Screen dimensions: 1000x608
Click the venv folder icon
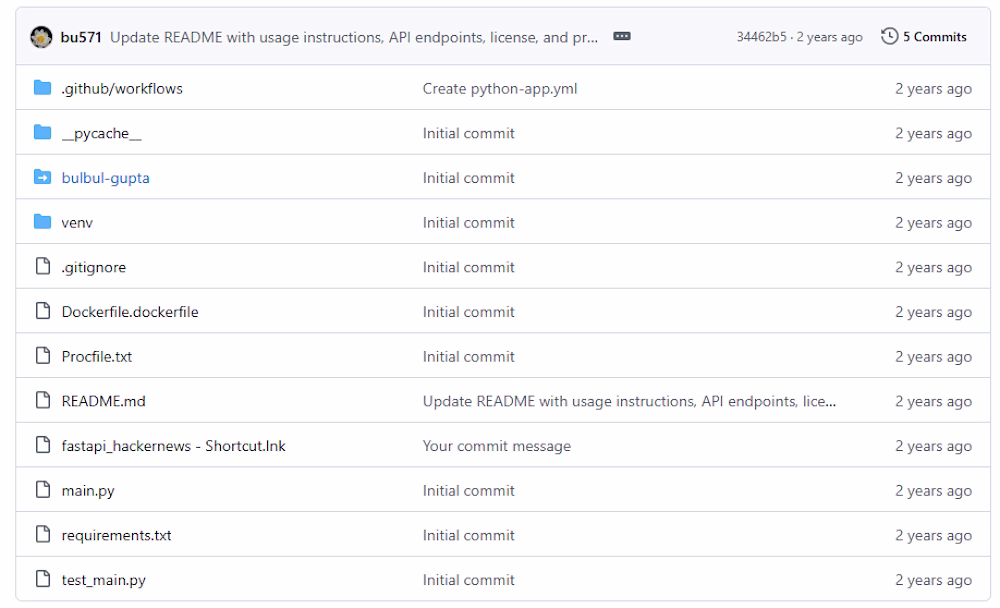click(42, 223)
